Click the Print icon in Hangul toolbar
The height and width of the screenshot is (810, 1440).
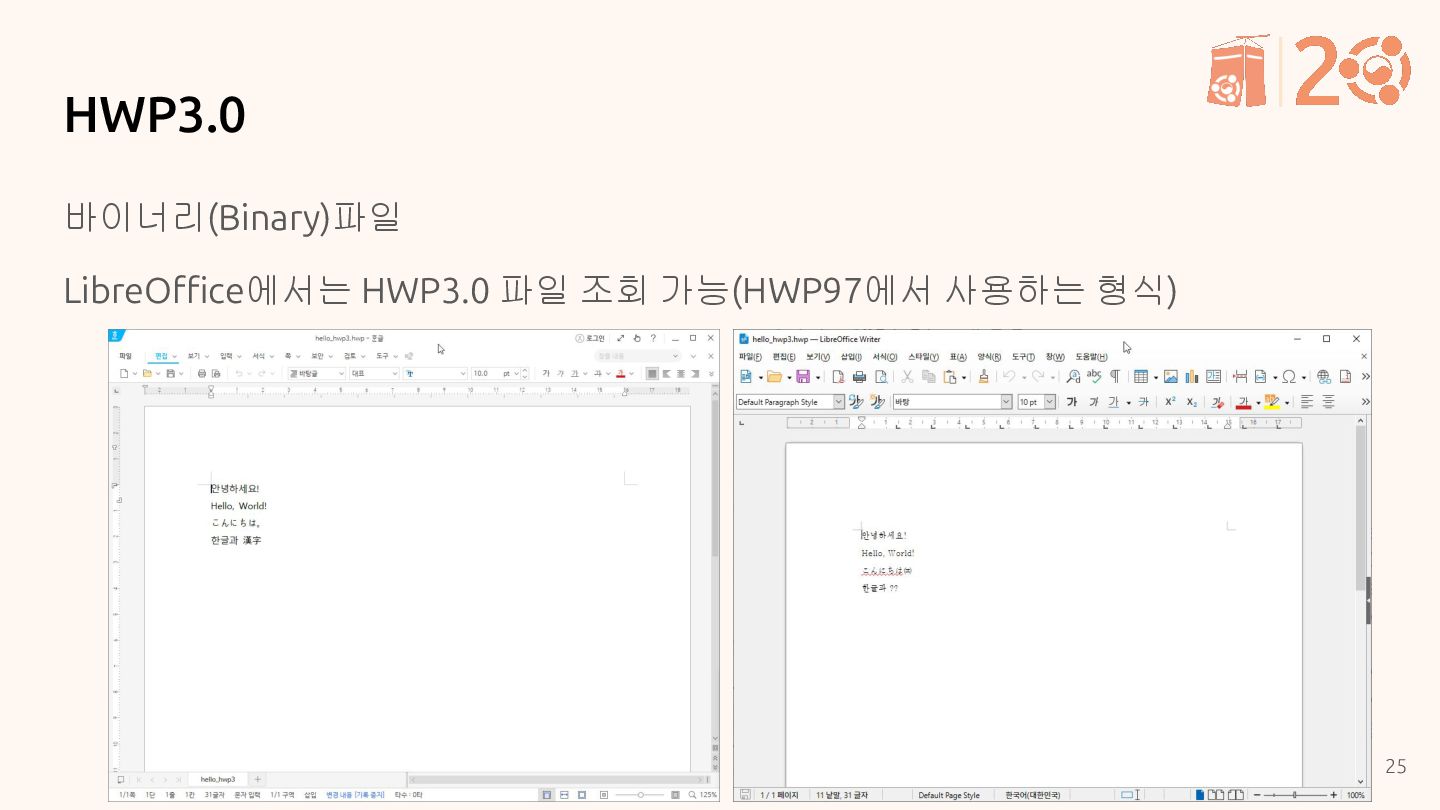[x=202, y=373]
